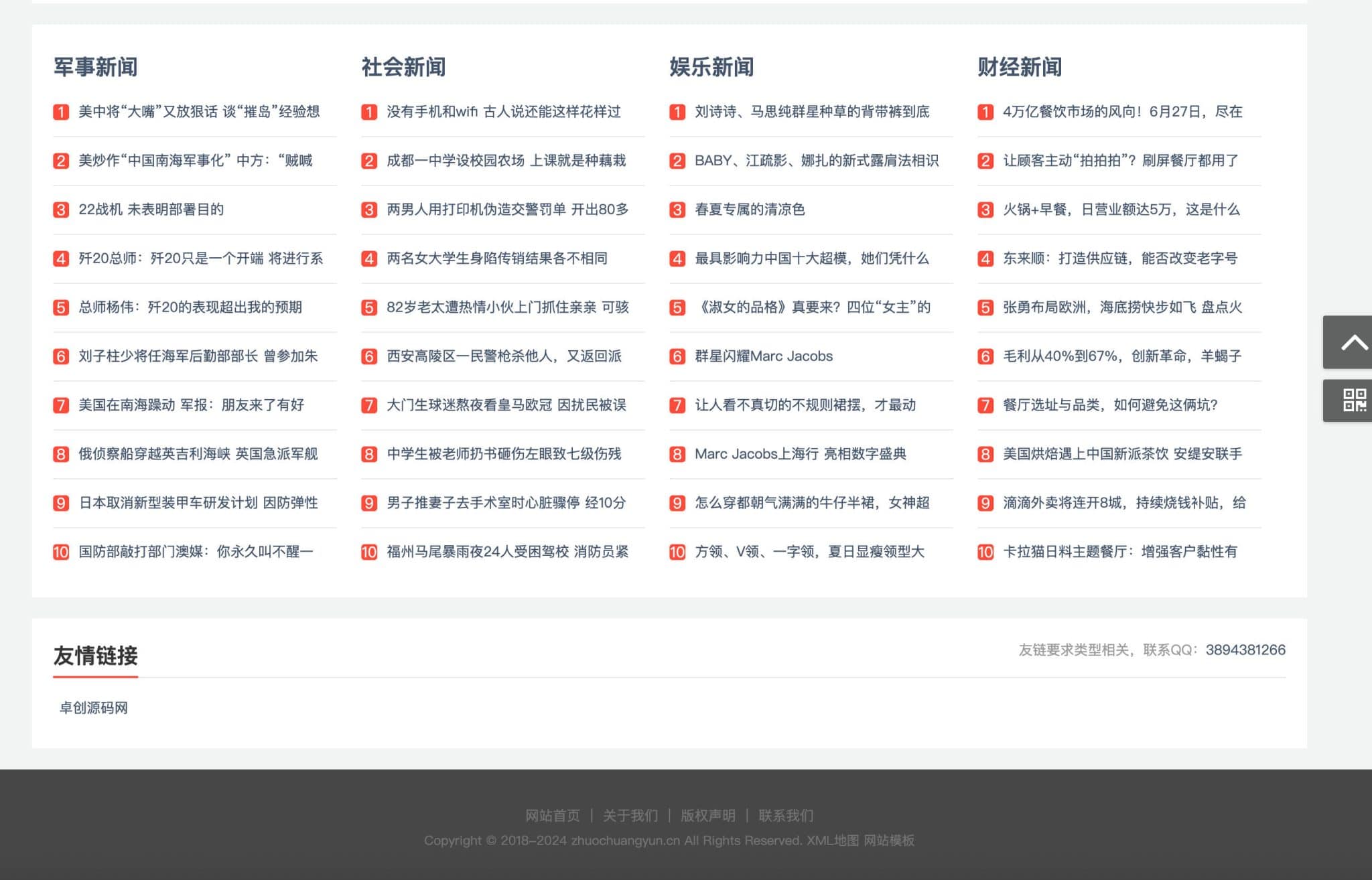Open news BABY、江疏影、娜扎的新式露肩法
This screenshot has width=1372, height=880.
tap(817, 161)
